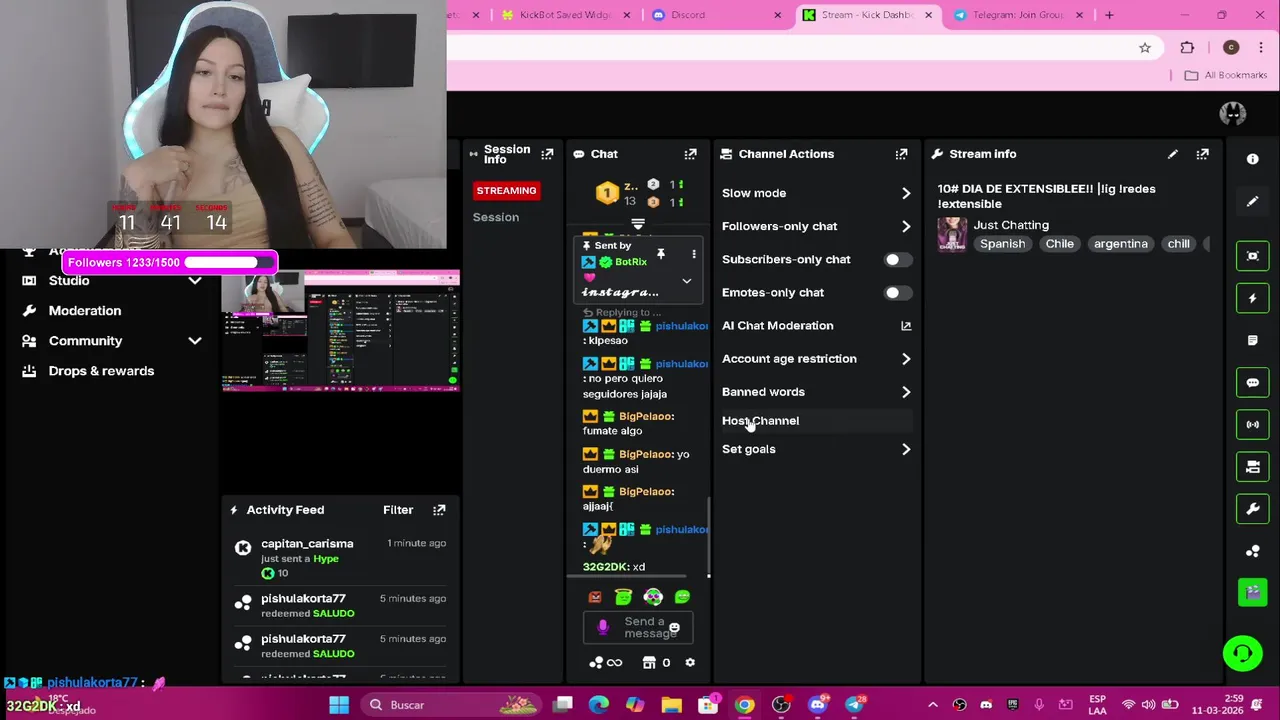Toggle host camera icon in right sidebar

pyautogui.click(x=1252, y=466)
